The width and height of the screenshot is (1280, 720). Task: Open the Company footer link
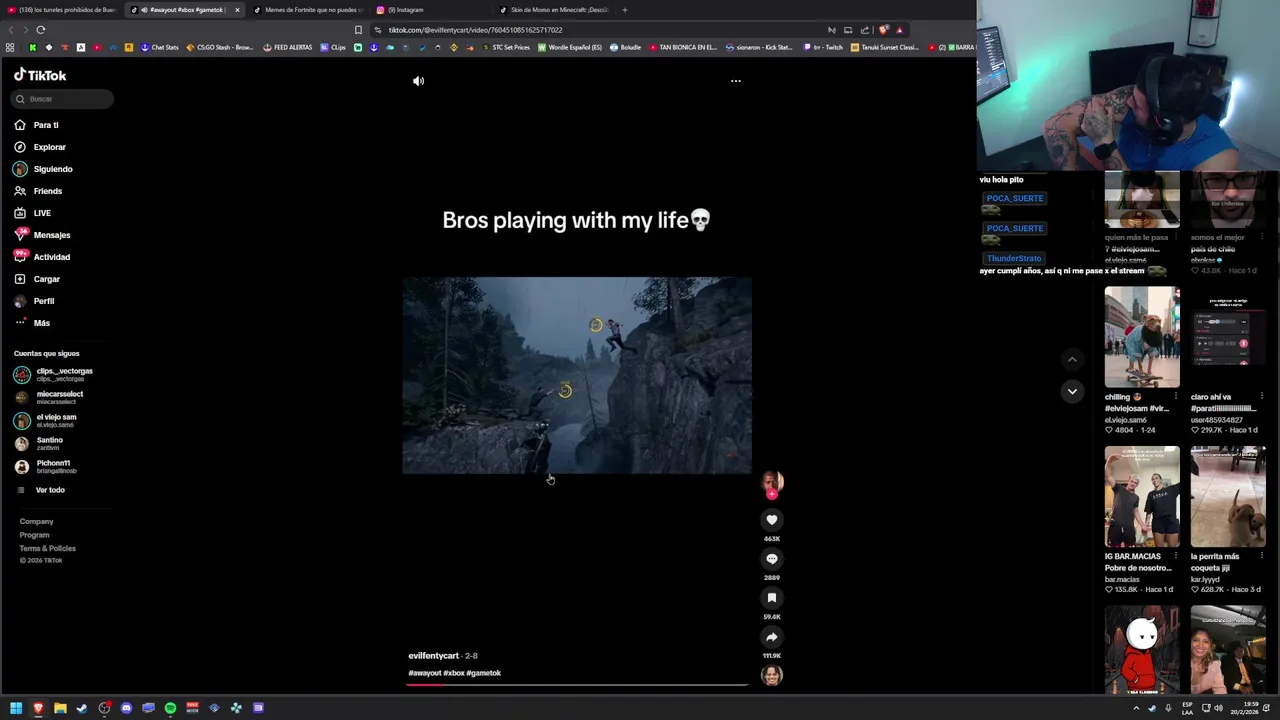click(x=36, y=521)
